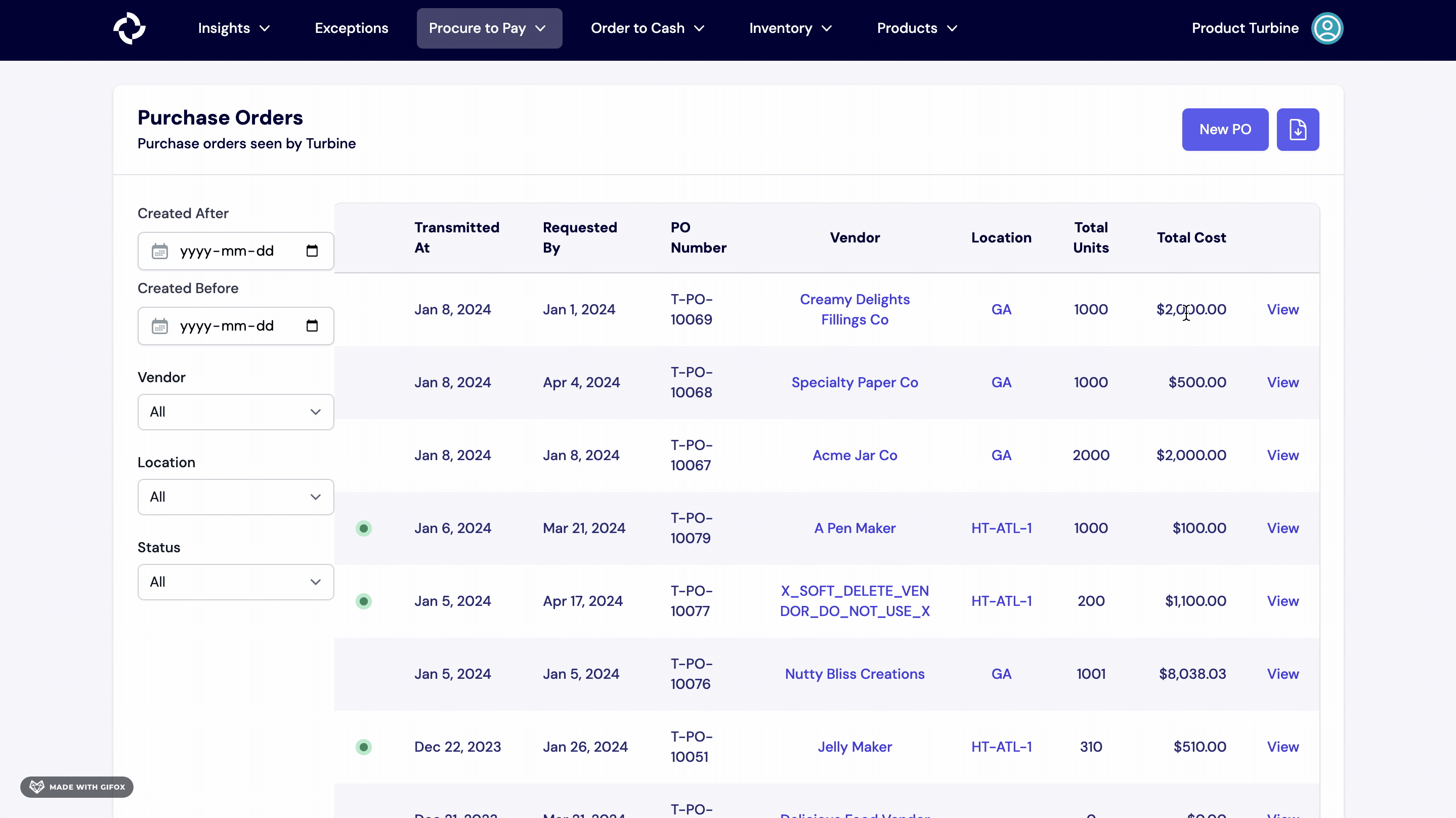Click green status dot for T-PO-10077
The height and width of the screenshot is (818, 1456).
[x=363, y=601]
